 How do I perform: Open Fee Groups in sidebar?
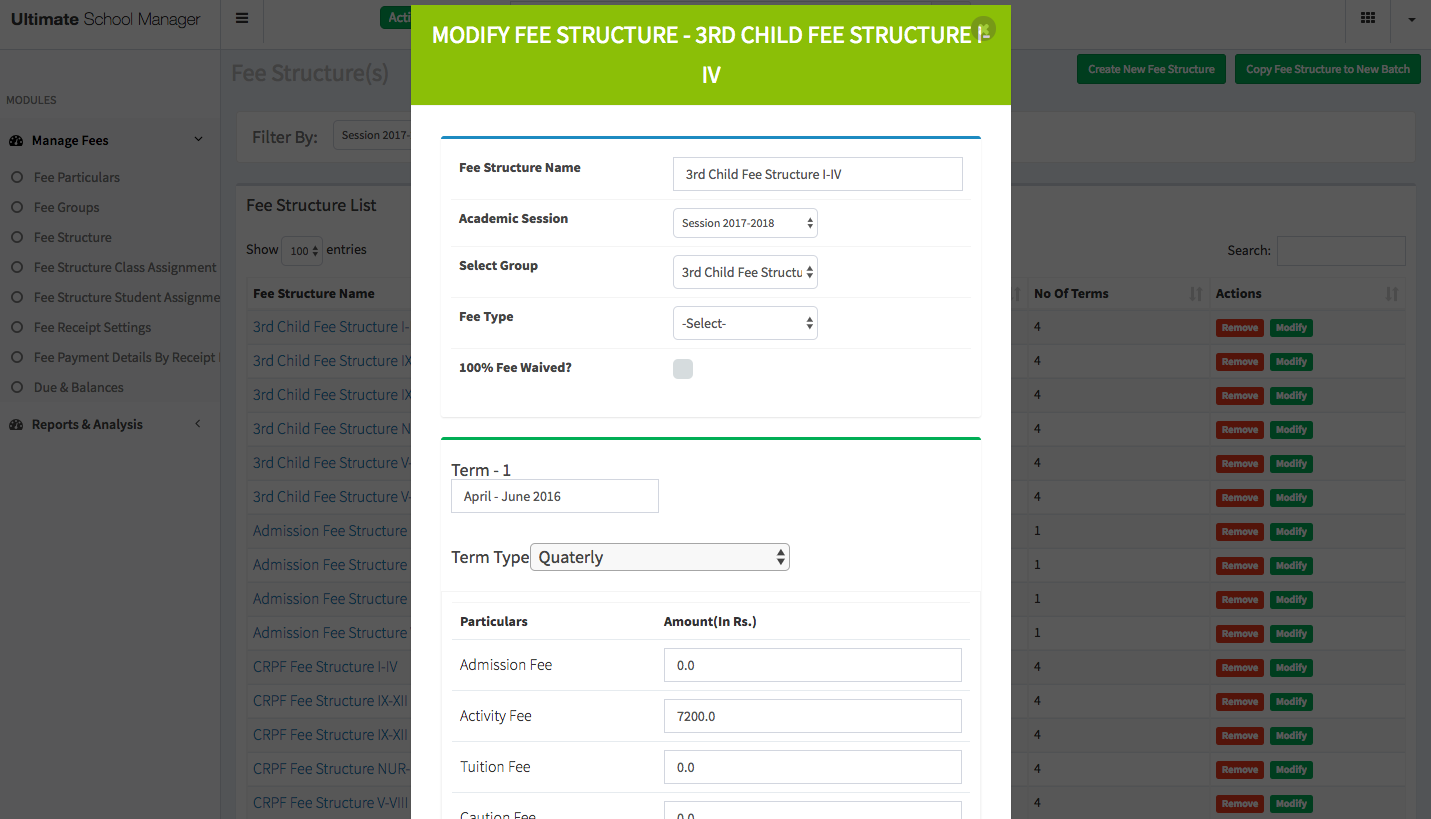67,207
